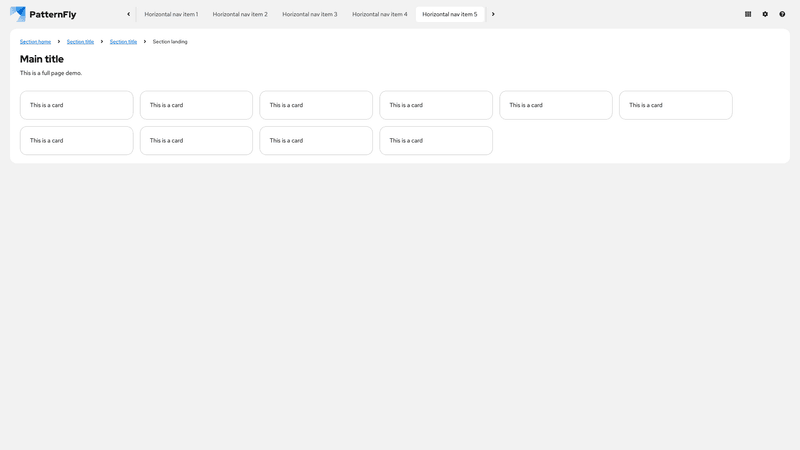Open settings via the gear icon
The image size is (800, 450).
[765, 14]
